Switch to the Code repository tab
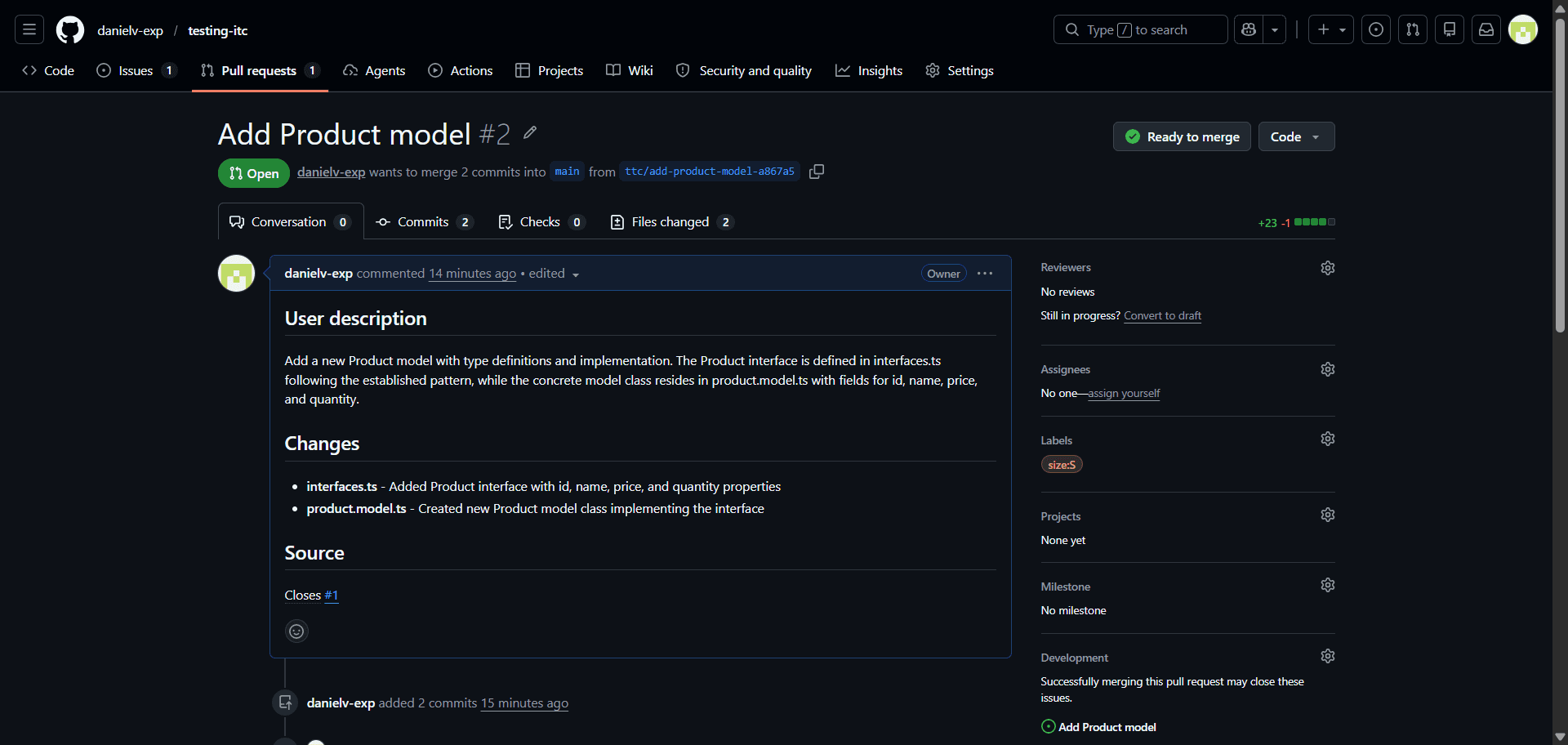The width and height of the screenshot is (1568, 745). [x=48, y=71]
